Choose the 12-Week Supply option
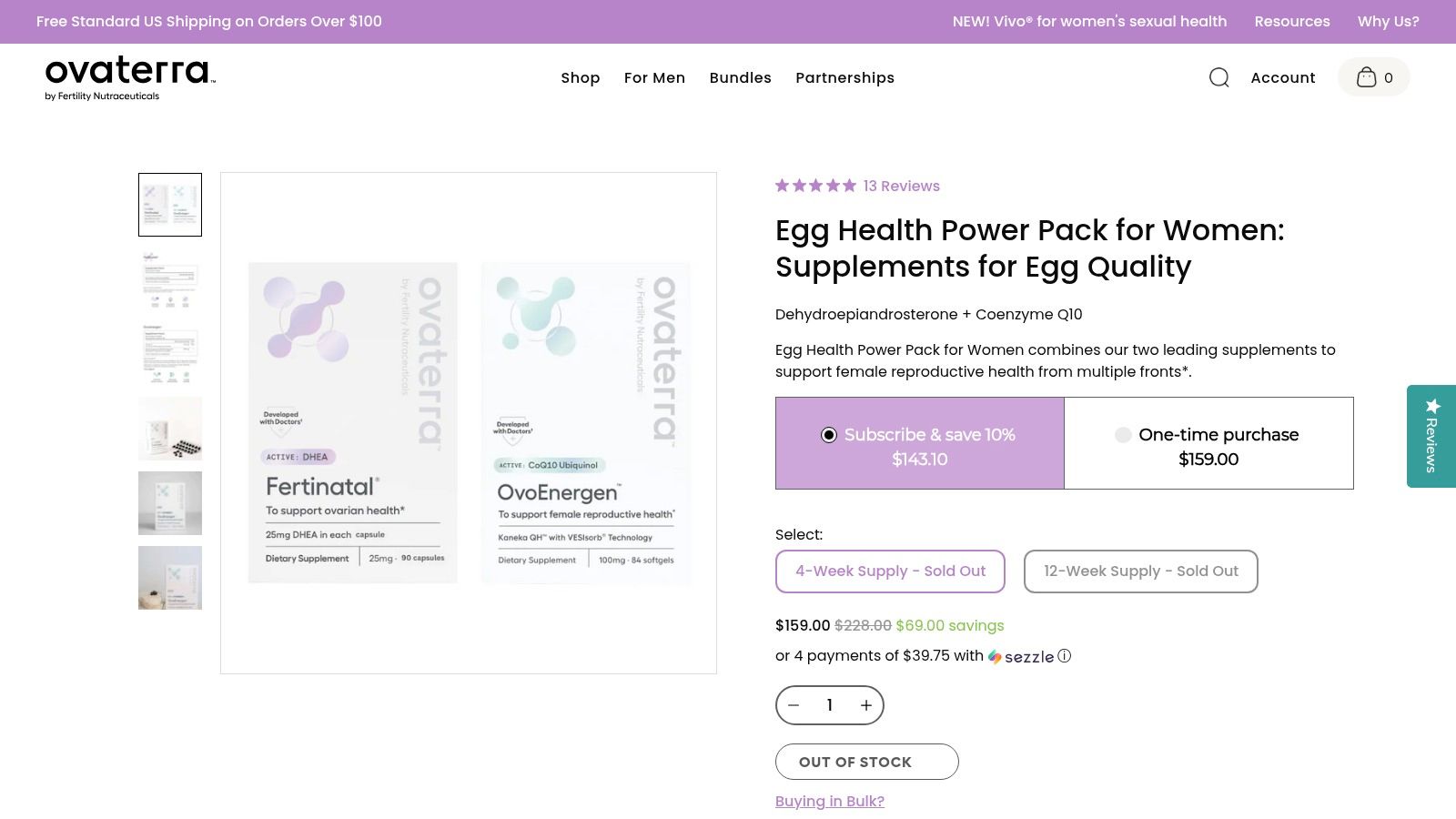This screenshot has height=819, width=1456. [x=1140, y=571]
